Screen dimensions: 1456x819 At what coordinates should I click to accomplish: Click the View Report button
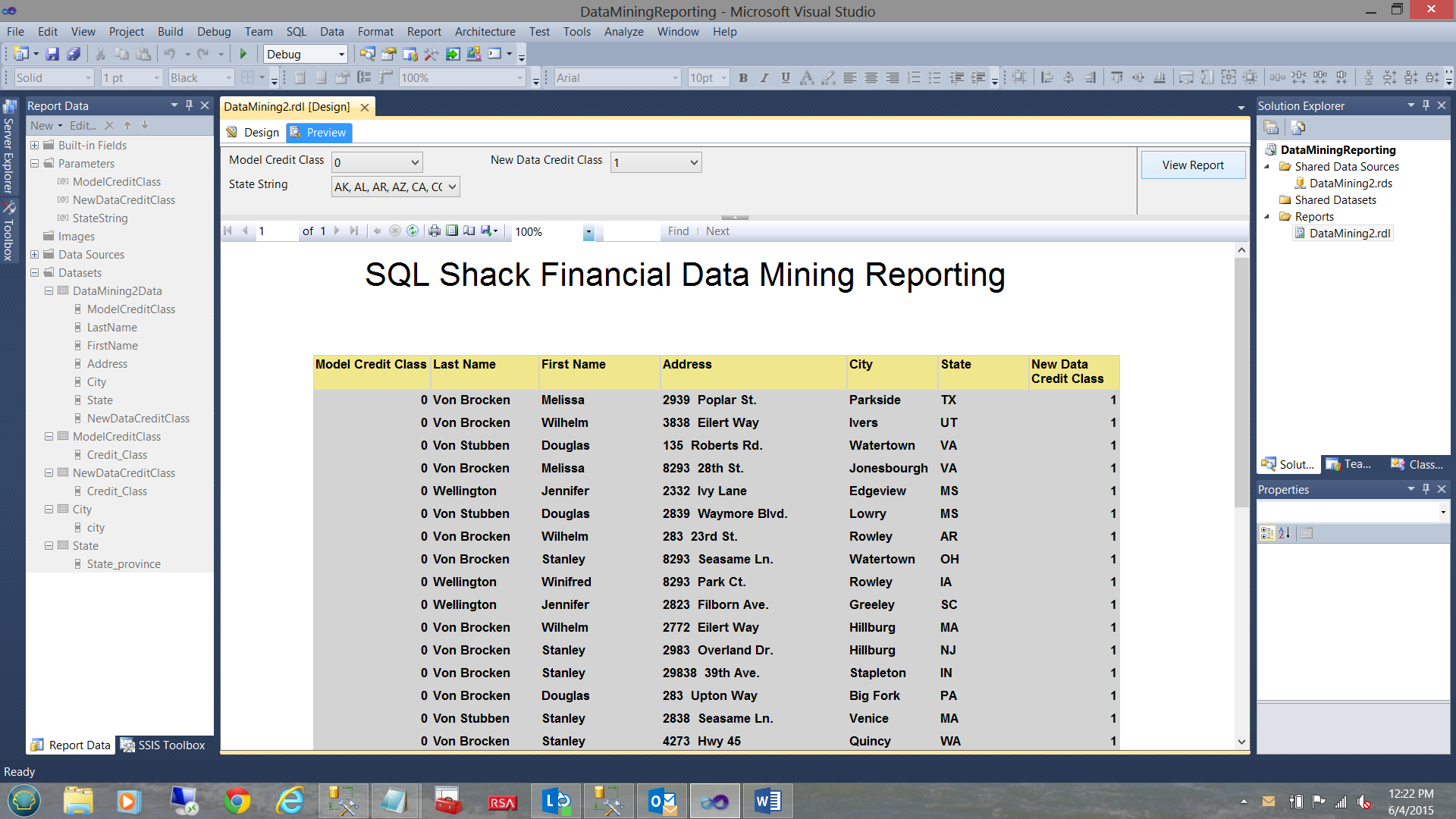click(x=1192, y=165)
